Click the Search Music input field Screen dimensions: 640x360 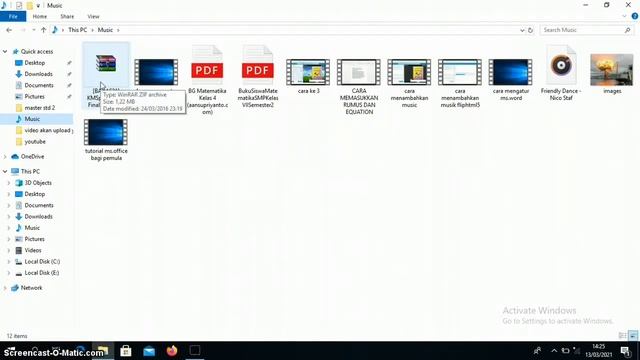click(581, 30)
